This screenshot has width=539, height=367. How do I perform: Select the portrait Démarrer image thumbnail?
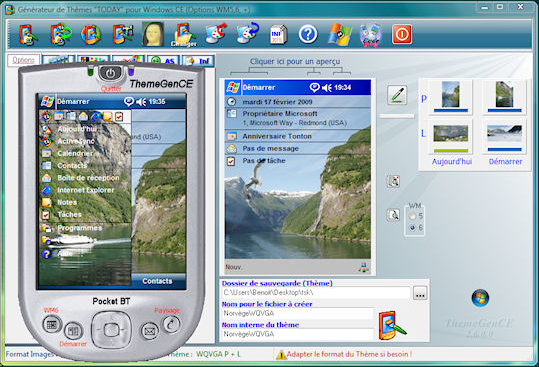coord(504,97)
